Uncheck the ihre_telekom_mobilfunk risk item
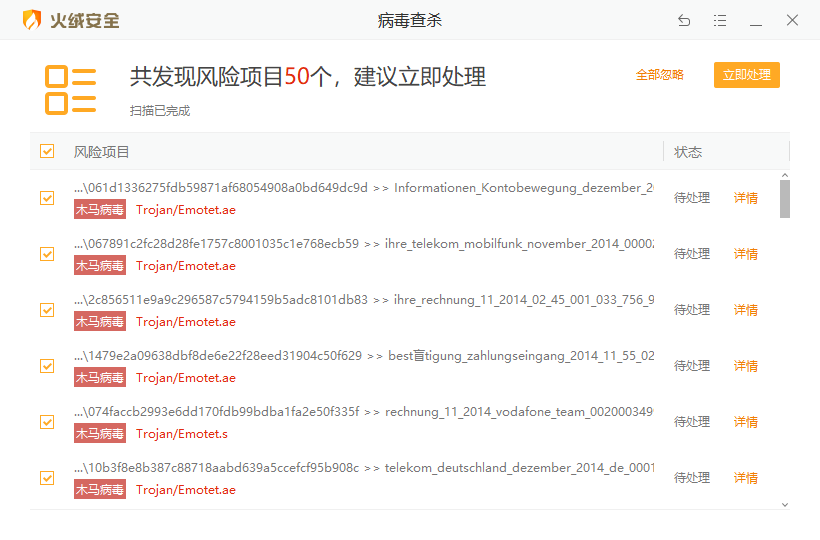The width and height of the screenshot is (820, 540). 47,254
